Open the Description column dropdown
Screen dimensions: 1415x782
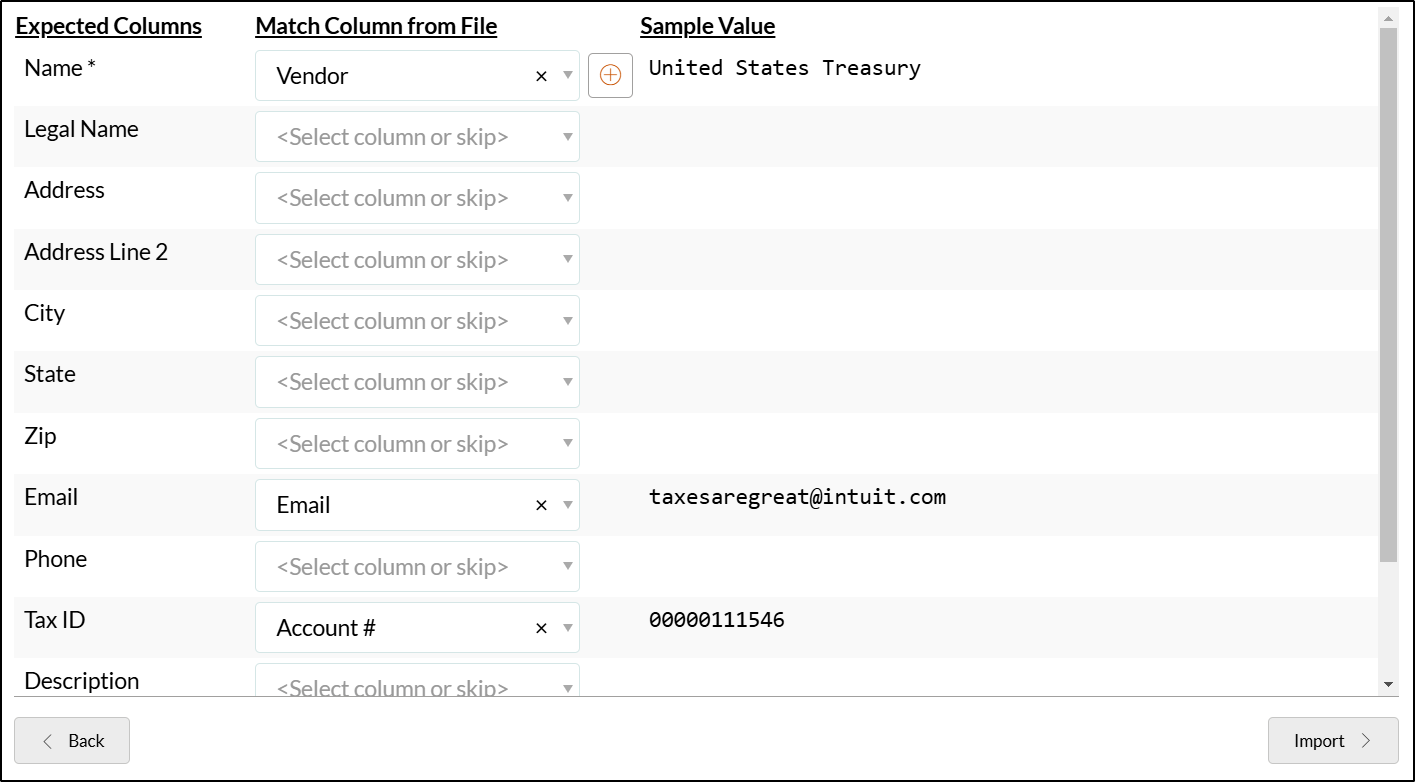pyautogui.click(x=417, y=680)
